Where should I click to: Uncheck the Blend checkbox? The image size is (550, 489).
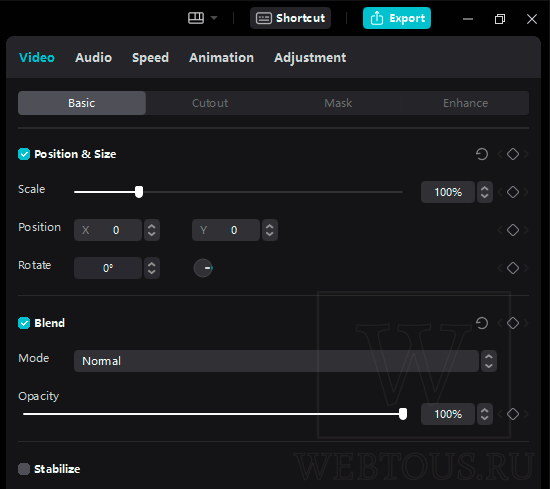point(24,323)
